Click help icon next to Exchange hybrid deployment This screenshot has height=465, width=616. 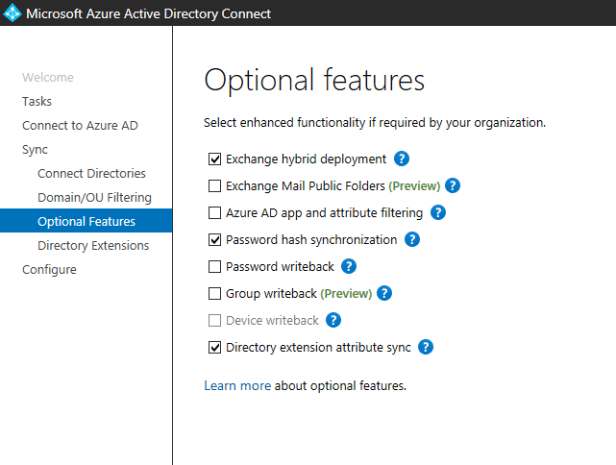click(x=402, y=159)
